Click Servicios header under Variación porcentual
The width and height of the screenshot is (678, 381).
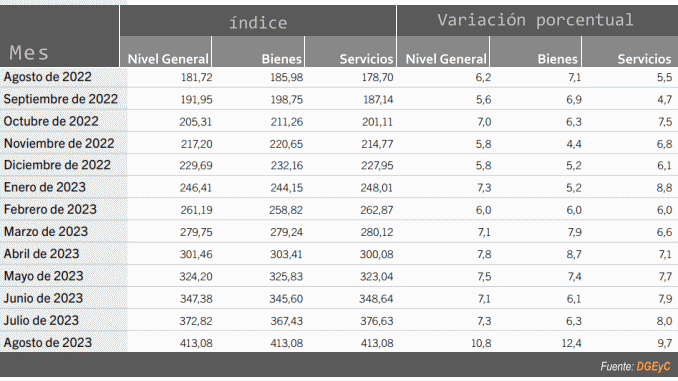[x=644, y=59]
